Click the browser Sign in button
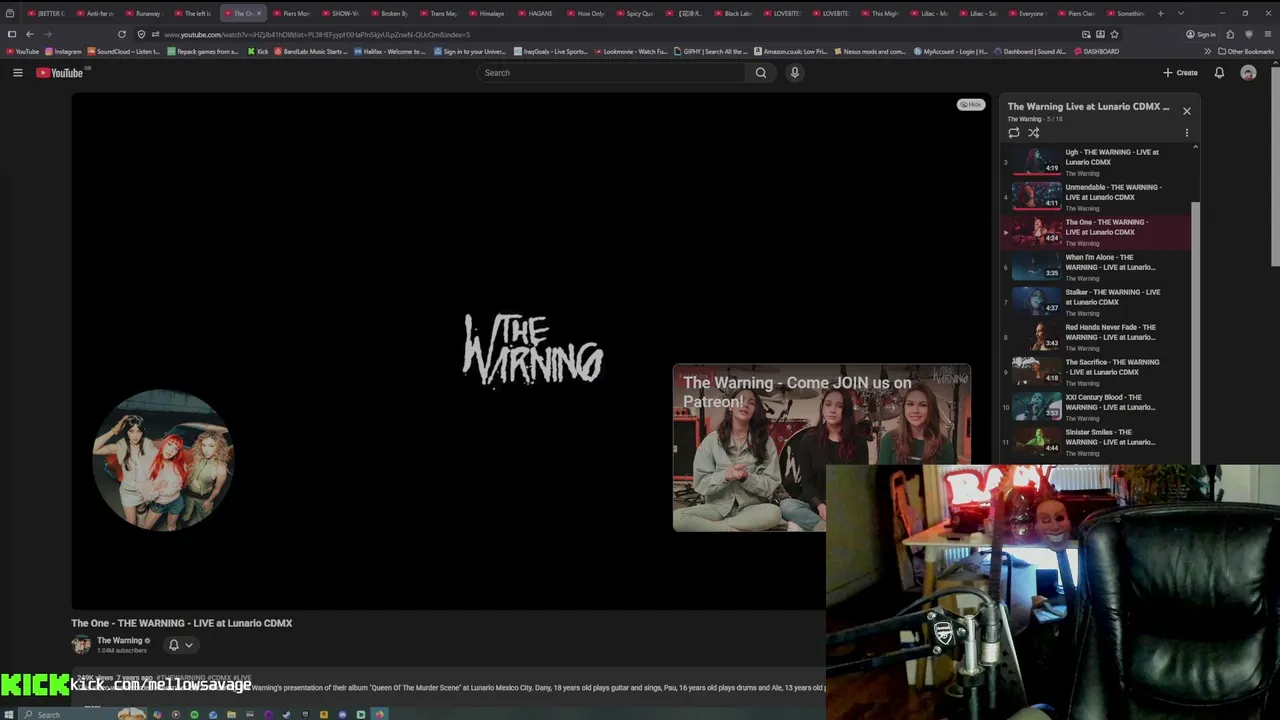This screenshot has width=1280, height=720. click(x=1201, y=34)
